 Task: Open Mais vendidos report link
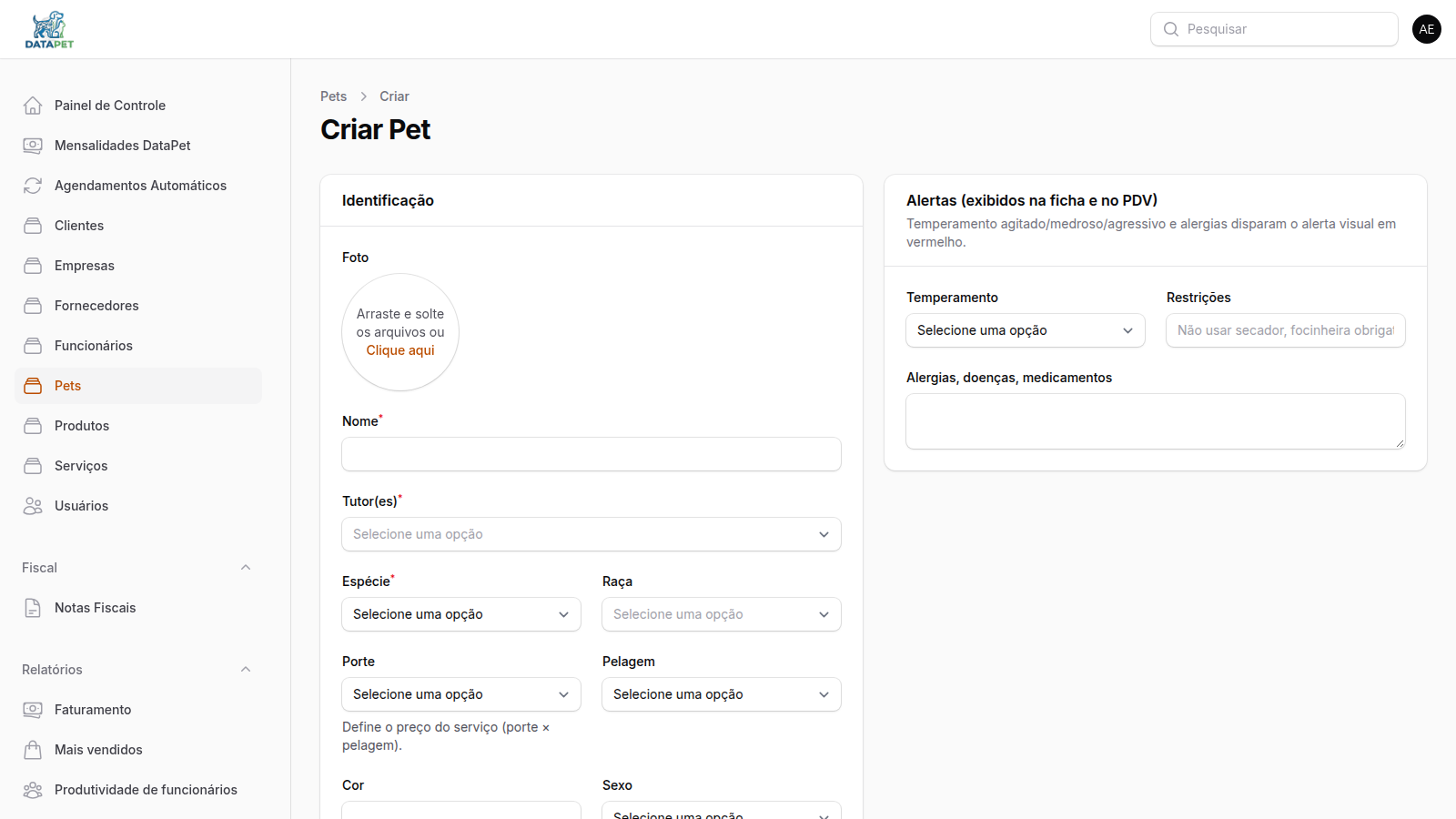point(138,750)
